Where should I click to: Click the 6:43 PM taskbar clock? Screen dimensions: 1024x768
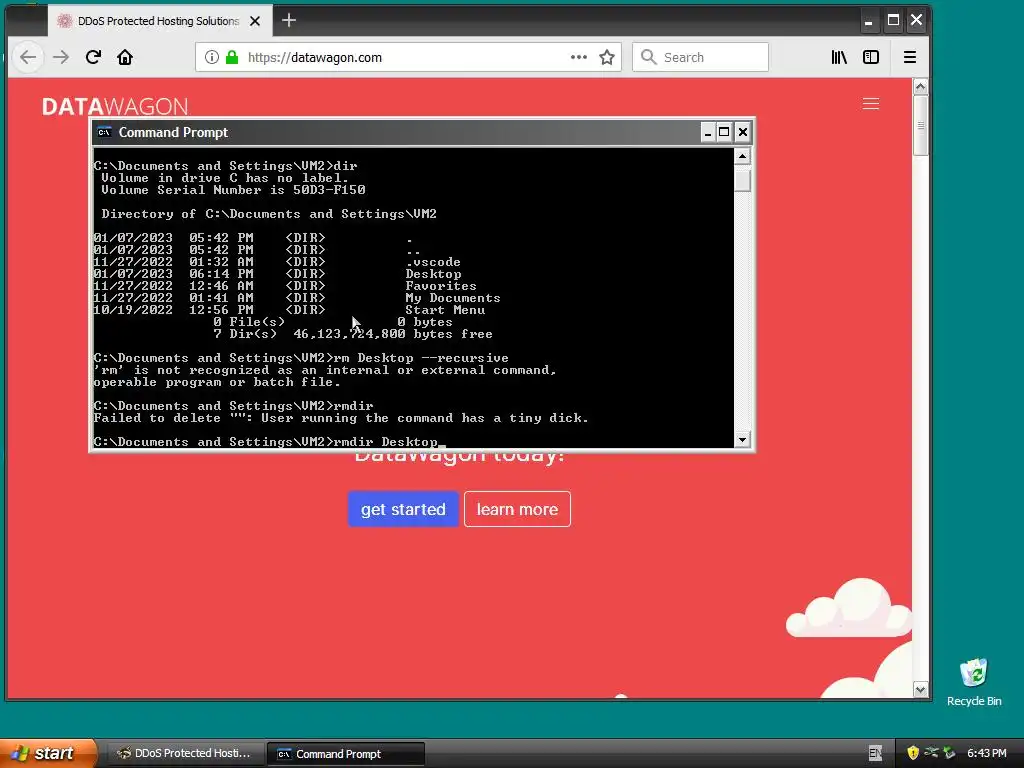(987, 754)
